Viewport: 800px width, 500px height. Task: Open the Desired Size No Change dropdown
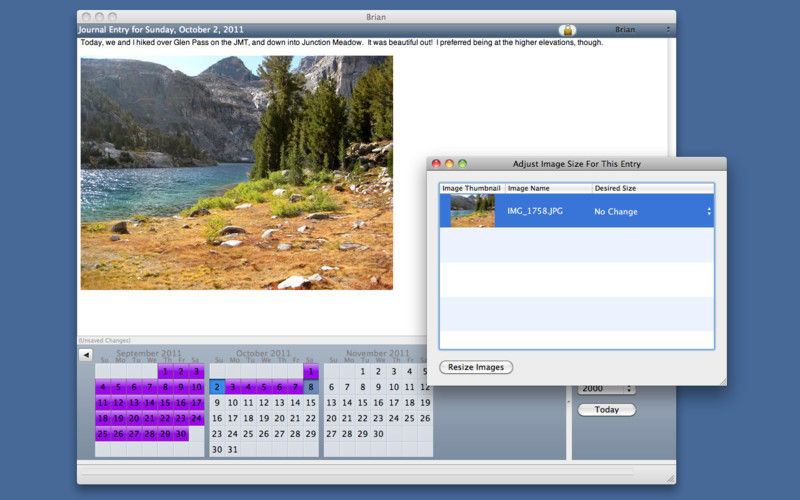pyautogui.click(x=652, y=212)
